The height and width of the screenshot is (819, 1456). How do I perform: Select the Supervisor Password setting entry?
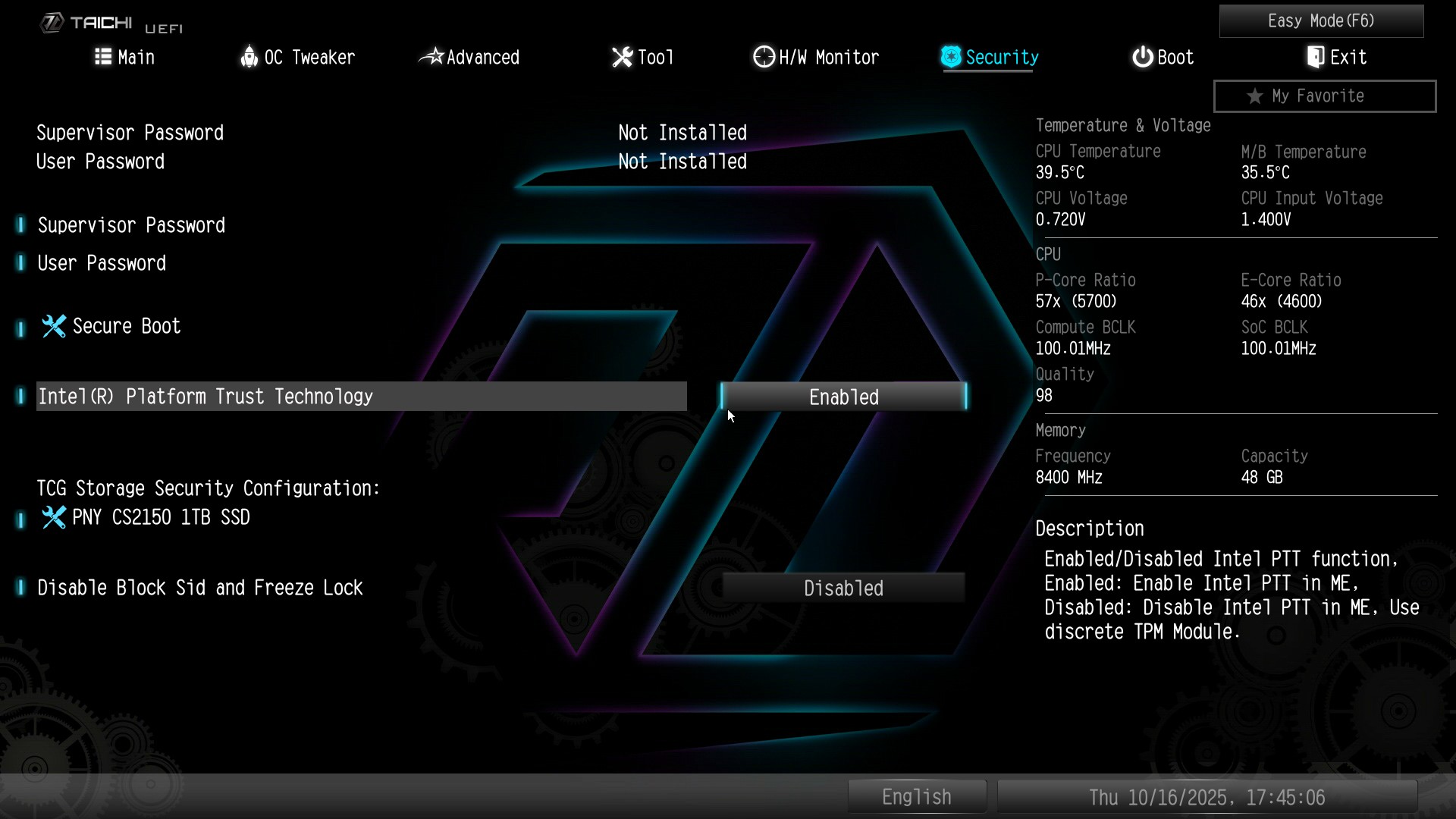[131, 225]
